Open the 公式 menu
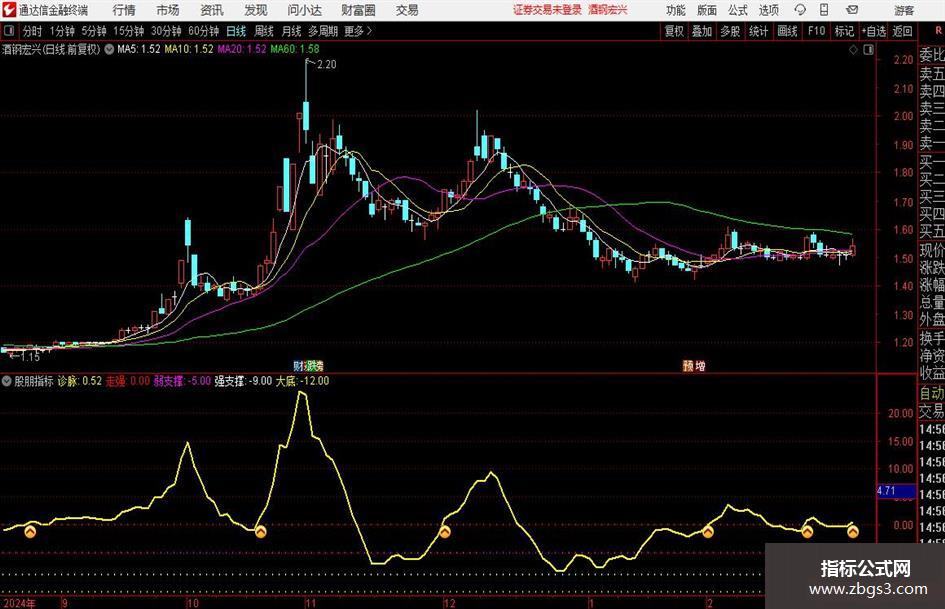This screenshot has height=609, width=945. pyautogui.click(x=737, y=10)
